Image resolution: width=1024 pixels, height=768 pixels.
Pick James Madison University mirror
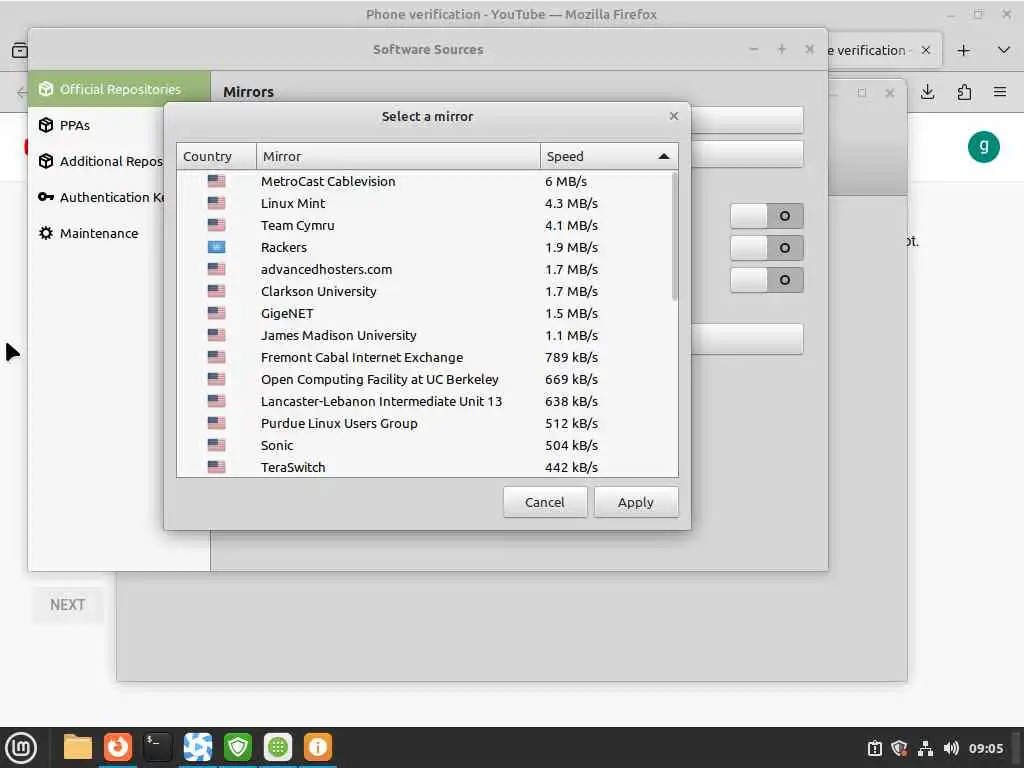[x=427, y=336]
